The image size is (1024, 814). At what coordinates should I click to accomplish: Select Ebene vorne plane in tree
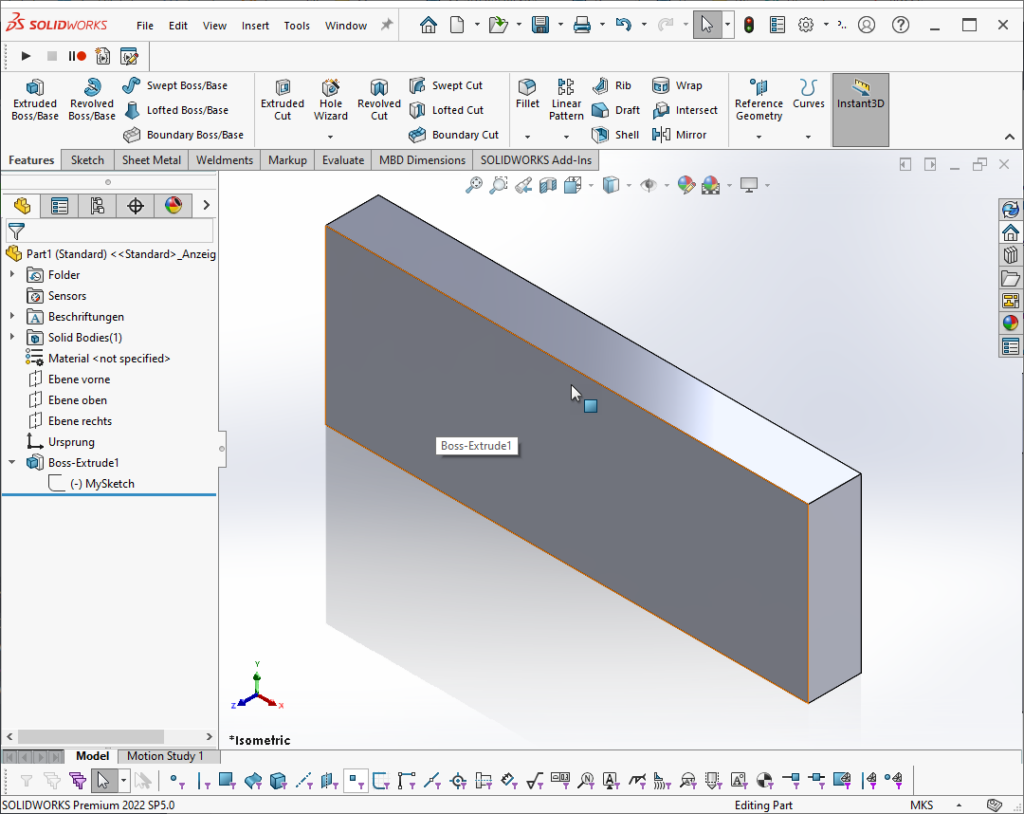78,379
